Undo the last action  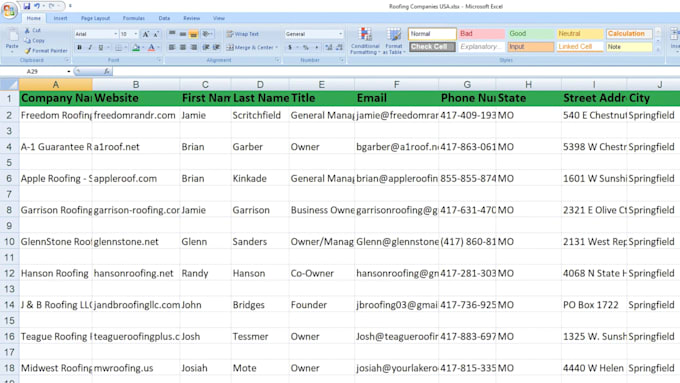(37, 6)
